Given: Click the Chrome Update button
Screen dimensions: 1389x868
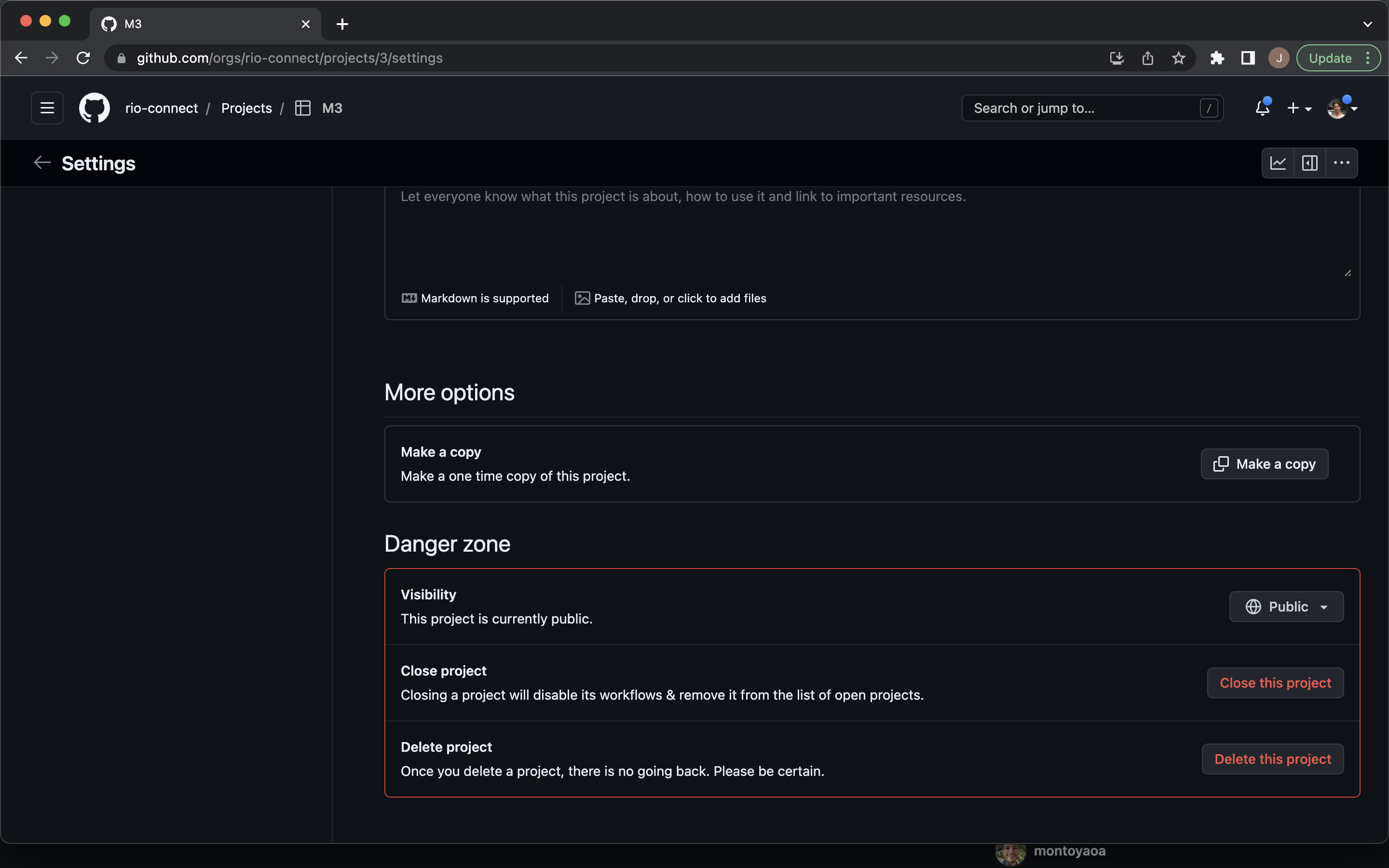Looking at the screenshot, I should [x=1338, y=58].
